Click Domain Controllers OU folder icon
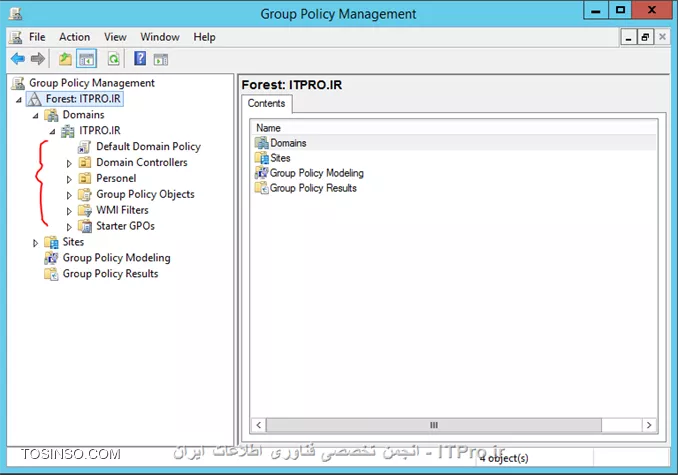Image resolution: width=678 pixels, height=475 pixels. coord(85,163)
